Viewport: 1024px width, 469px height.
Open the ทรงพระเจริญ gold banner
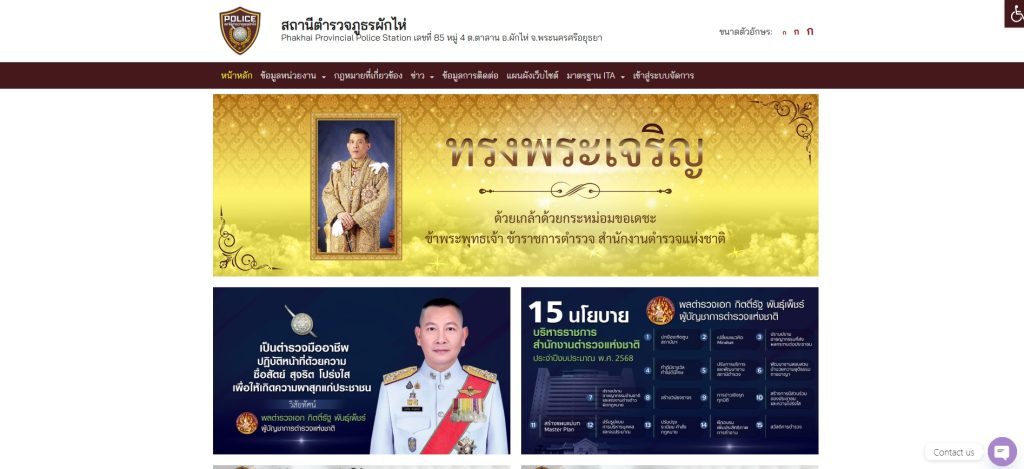click(x=515, y=185)
